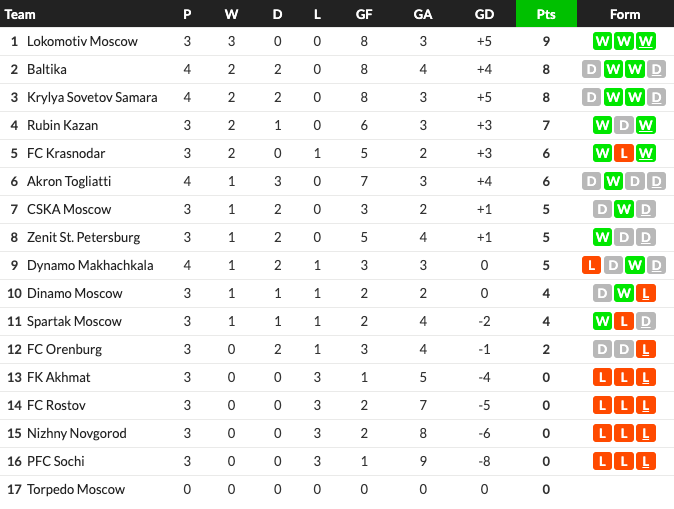Screen dimensions: 674x509
Task: Click the gray D badge in Rubin Kazan's form
Action: pos(624,125)
